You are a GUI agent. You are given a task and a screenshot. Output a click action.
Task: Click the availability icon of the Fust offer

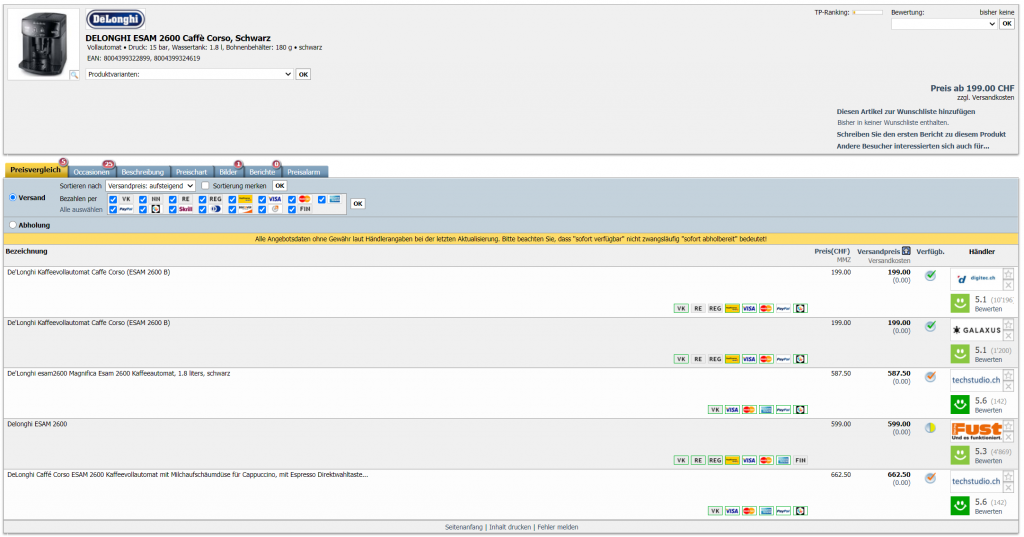pos(930,428)
